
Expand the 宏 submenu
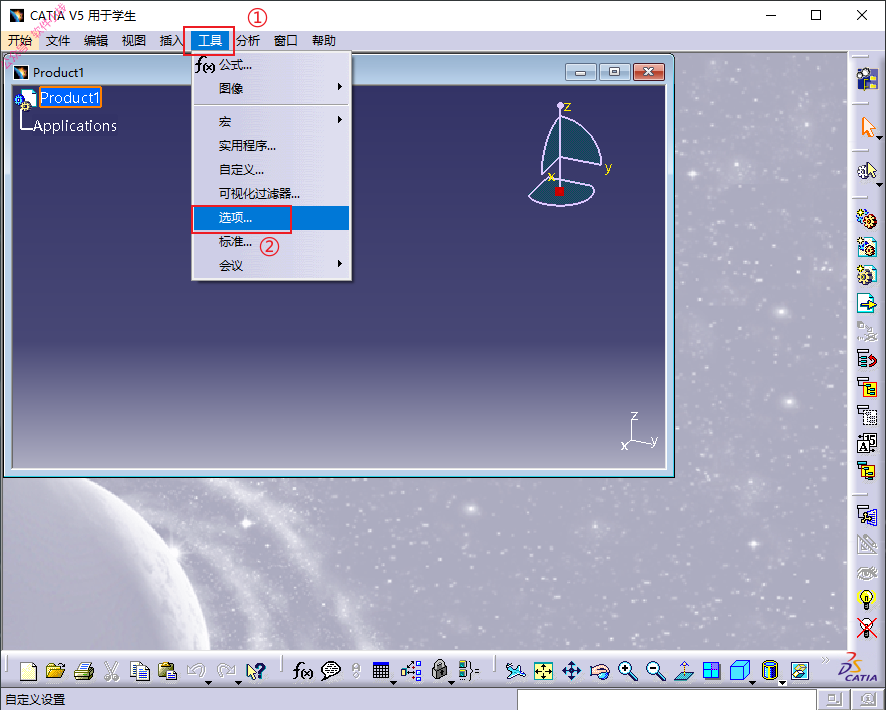tap(271, 121)
